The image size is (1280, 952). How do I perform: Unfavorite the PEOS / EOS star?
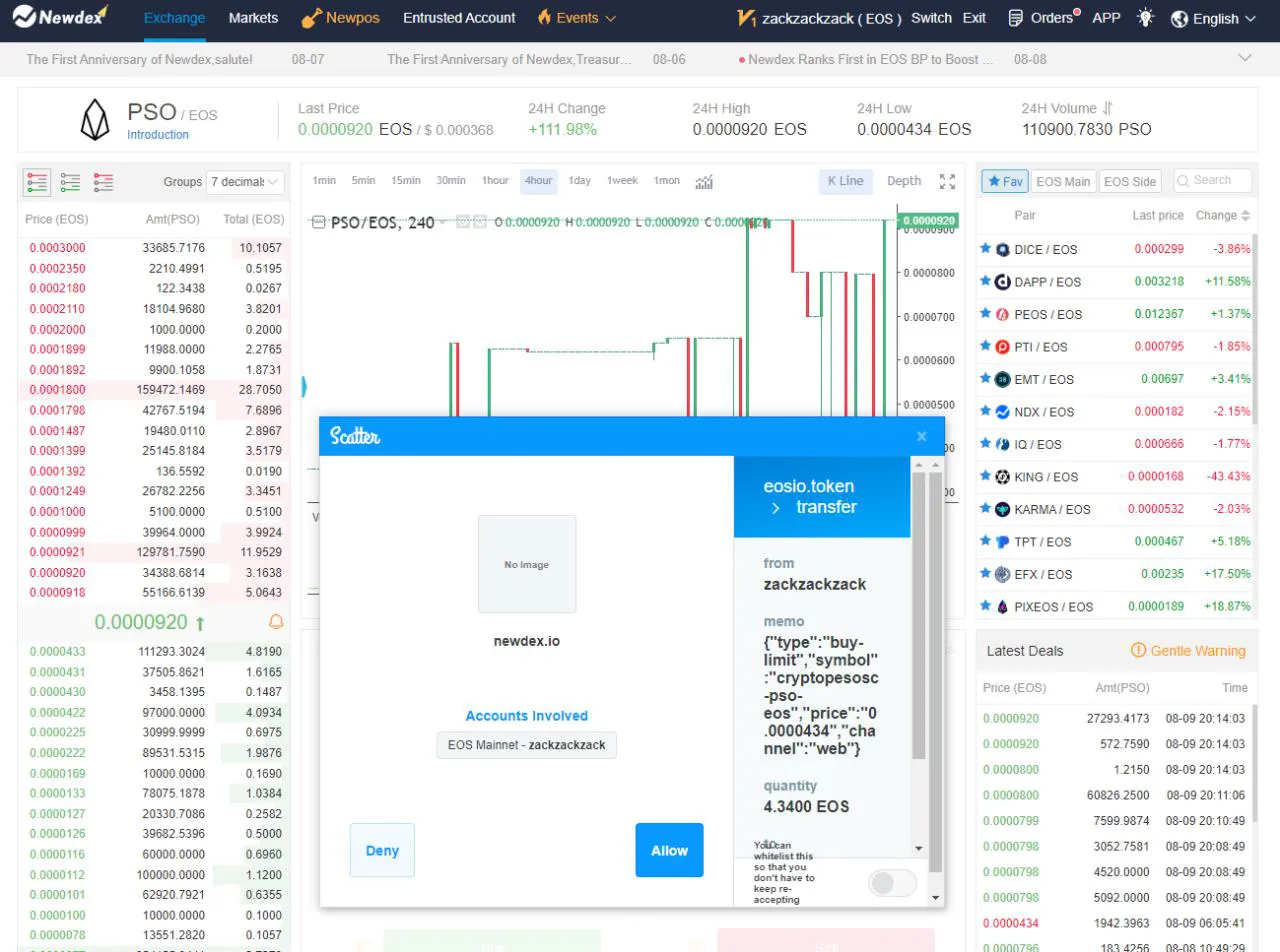click(985, 314)
